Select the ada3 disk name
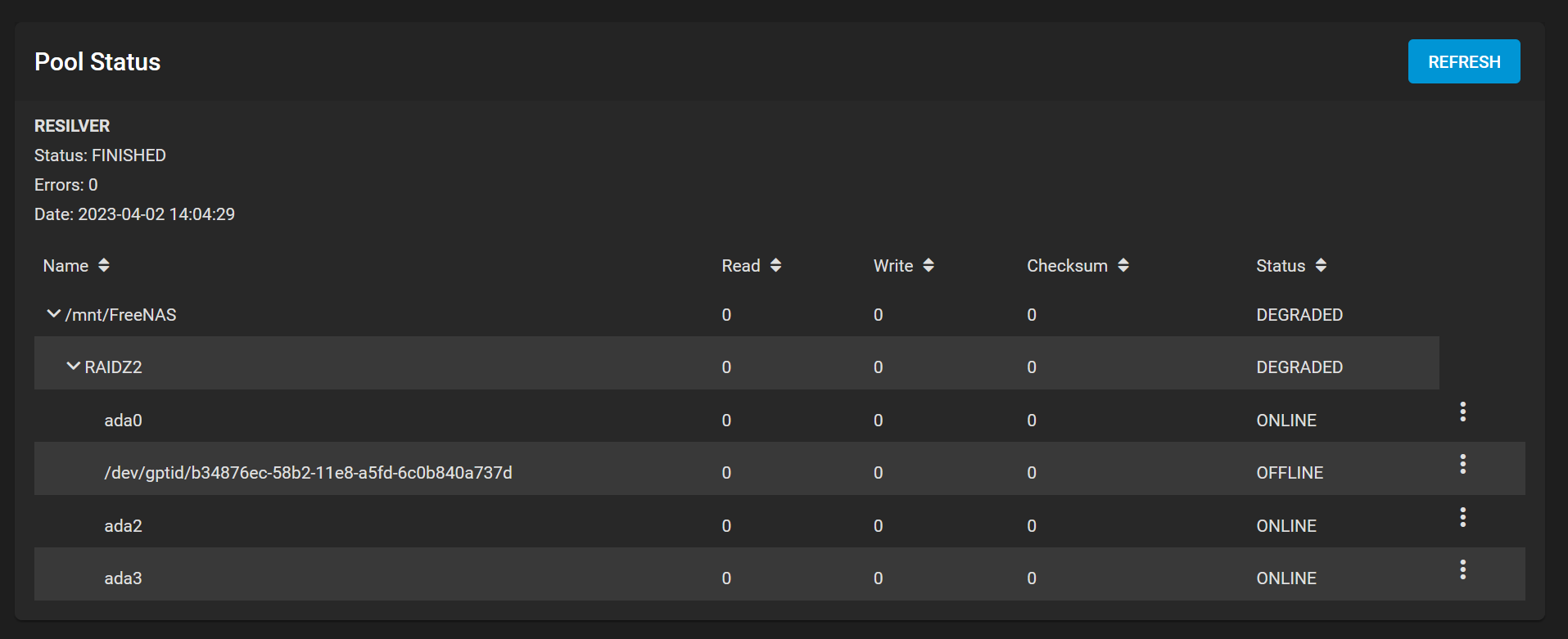 [x=123, y=578]
